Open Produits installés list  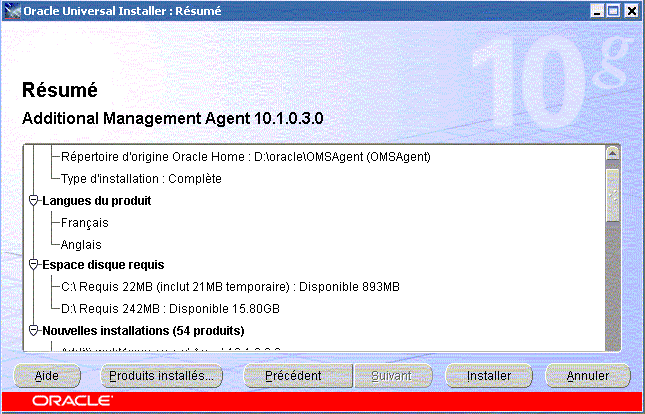pyautogui.click(x=163, y=376)
